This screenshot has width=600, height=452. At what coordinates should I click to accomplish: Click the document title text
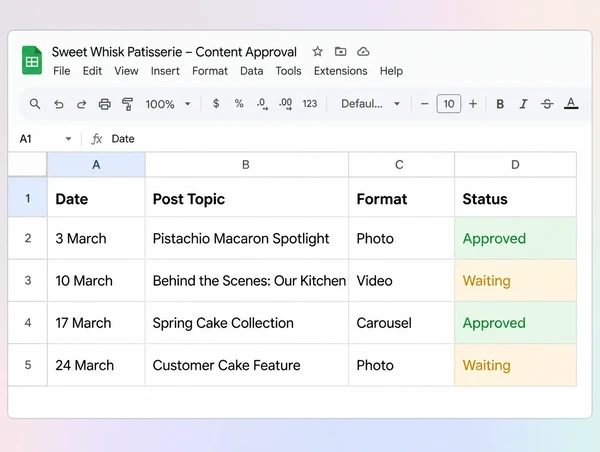[x=174, y=52]
